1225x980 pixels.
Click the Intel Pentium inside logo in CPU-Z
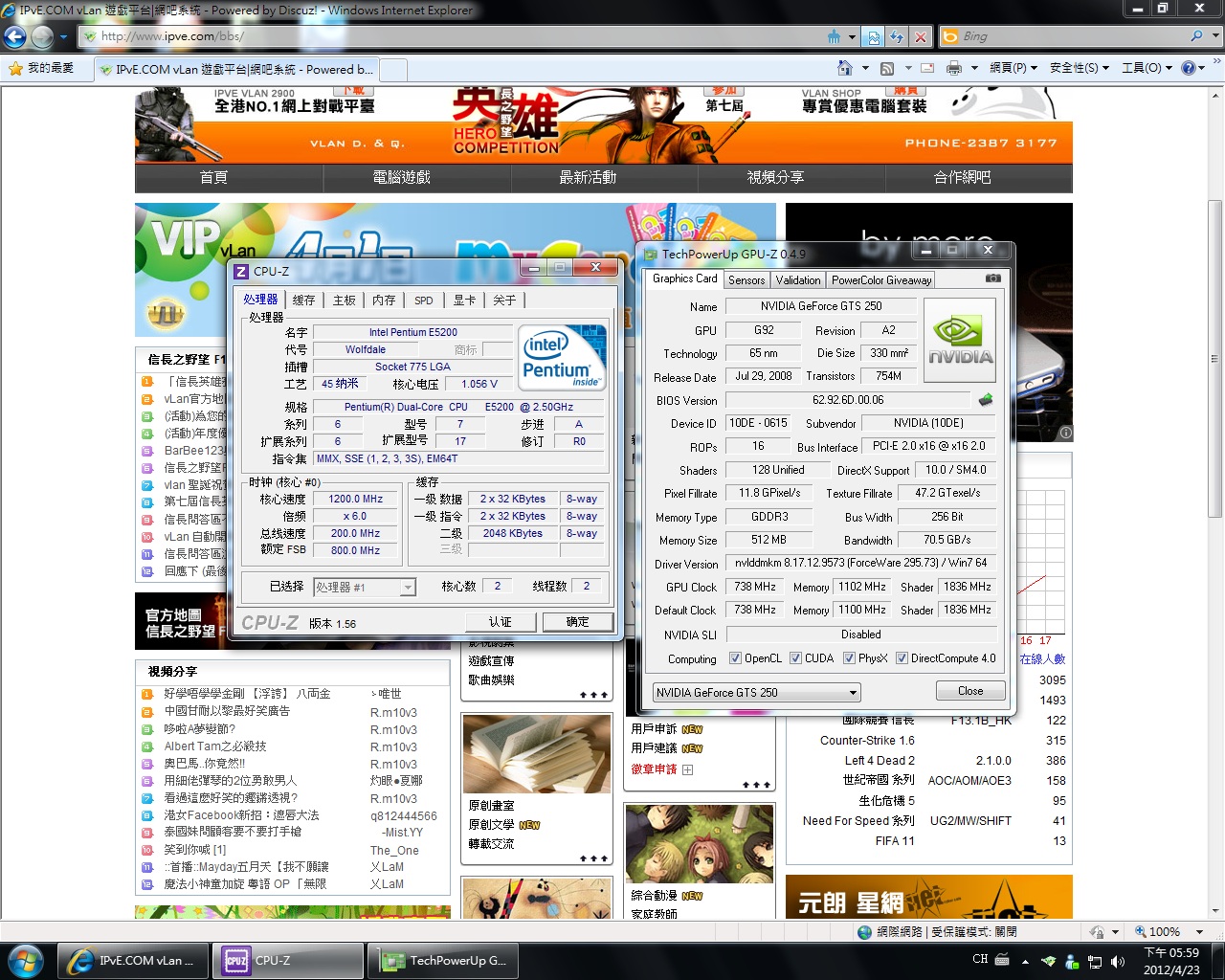tap(562, 357)
